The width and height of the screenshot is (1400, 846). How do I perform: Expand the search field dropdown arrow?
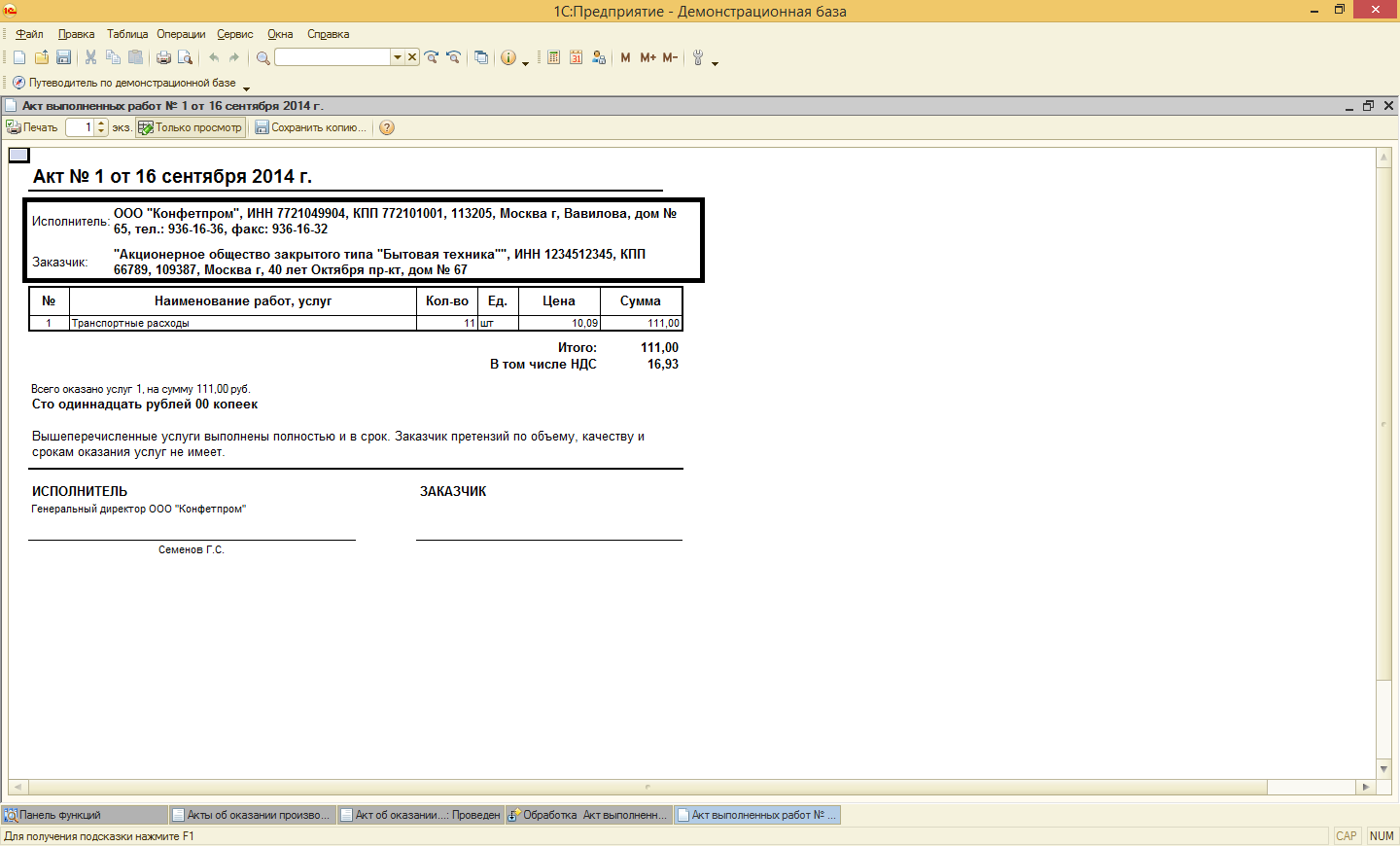click(x=397, y=57)
